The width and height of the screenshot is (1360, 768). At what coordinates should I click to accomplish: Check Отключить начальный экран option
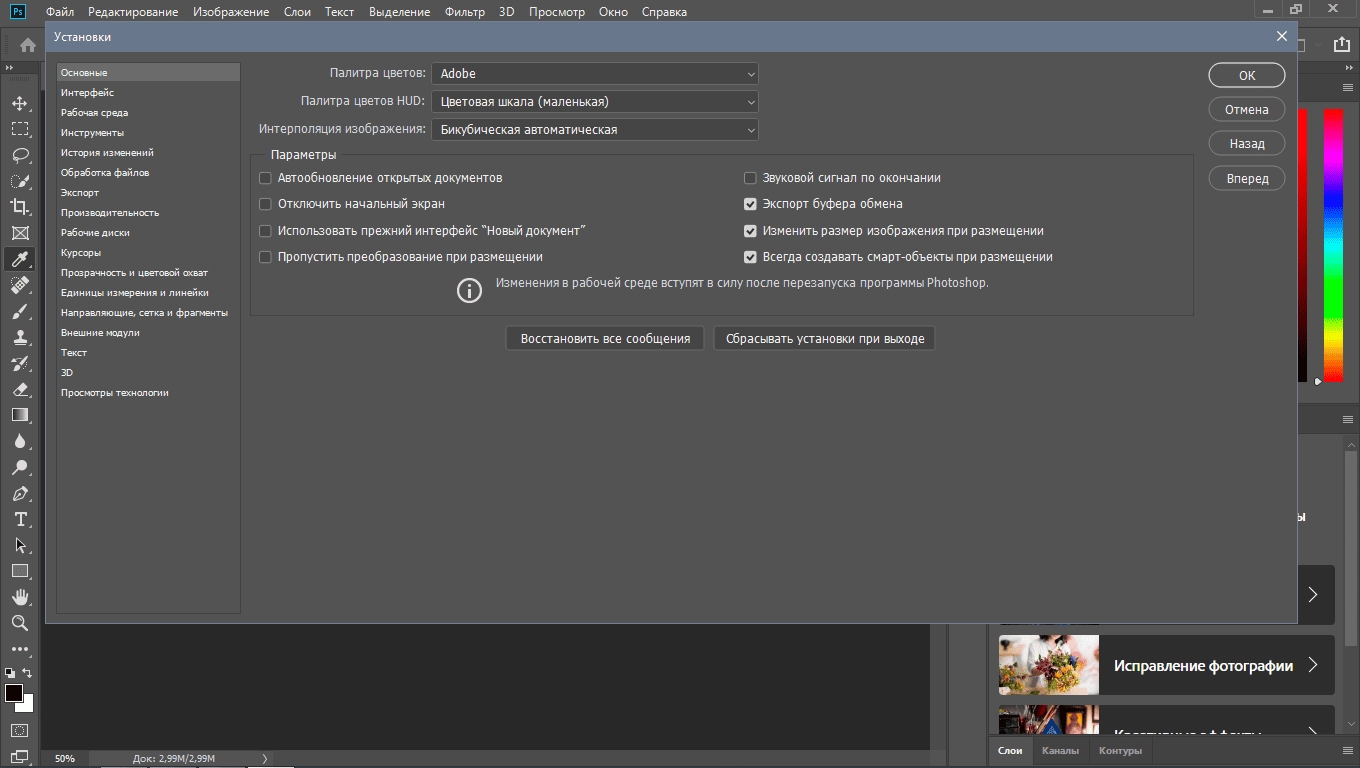click(x=265, y=204)
